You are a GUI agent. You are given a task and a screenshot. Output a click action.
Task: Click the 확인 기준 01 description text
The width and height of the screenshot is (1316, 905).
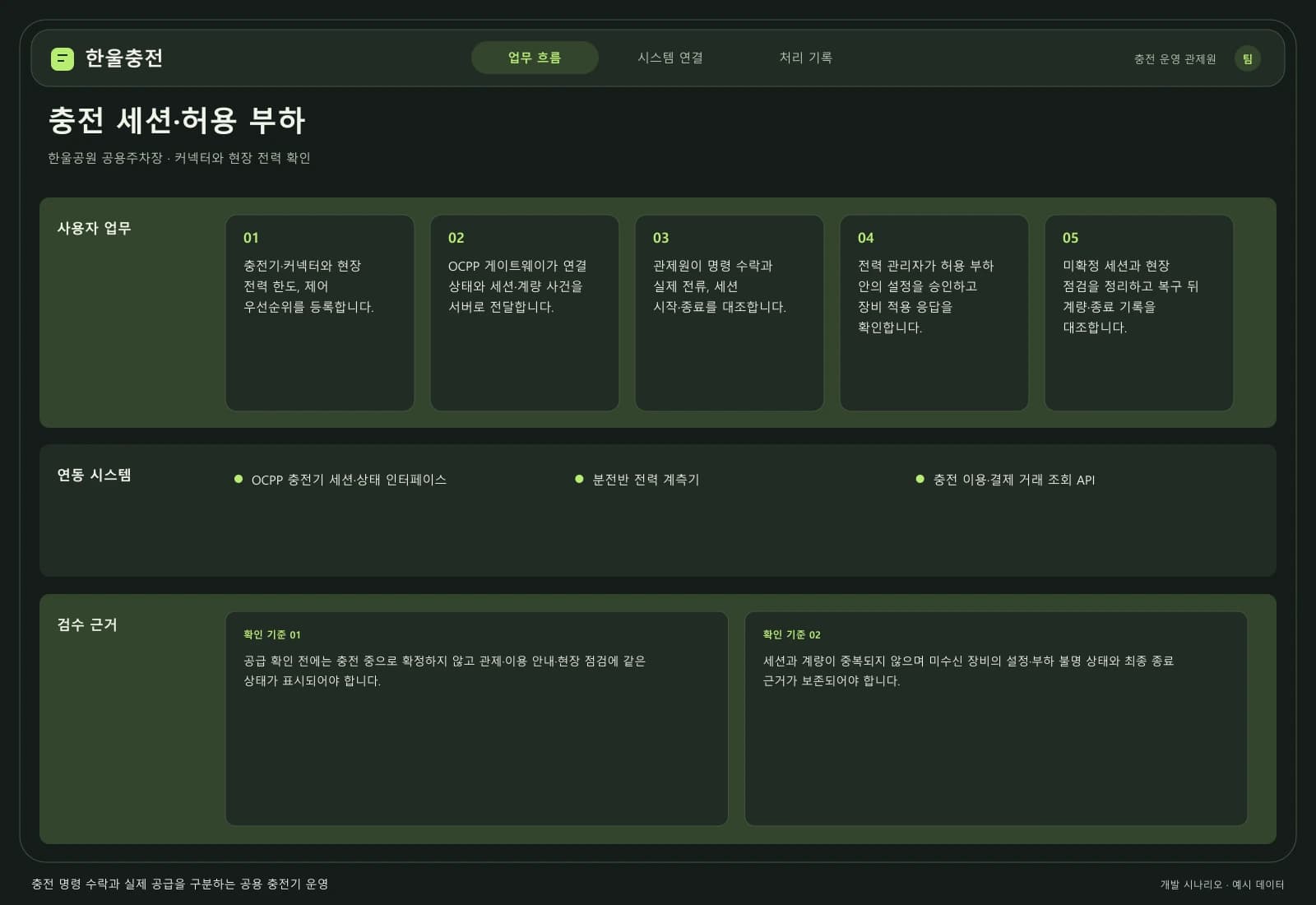coord(444,671)
